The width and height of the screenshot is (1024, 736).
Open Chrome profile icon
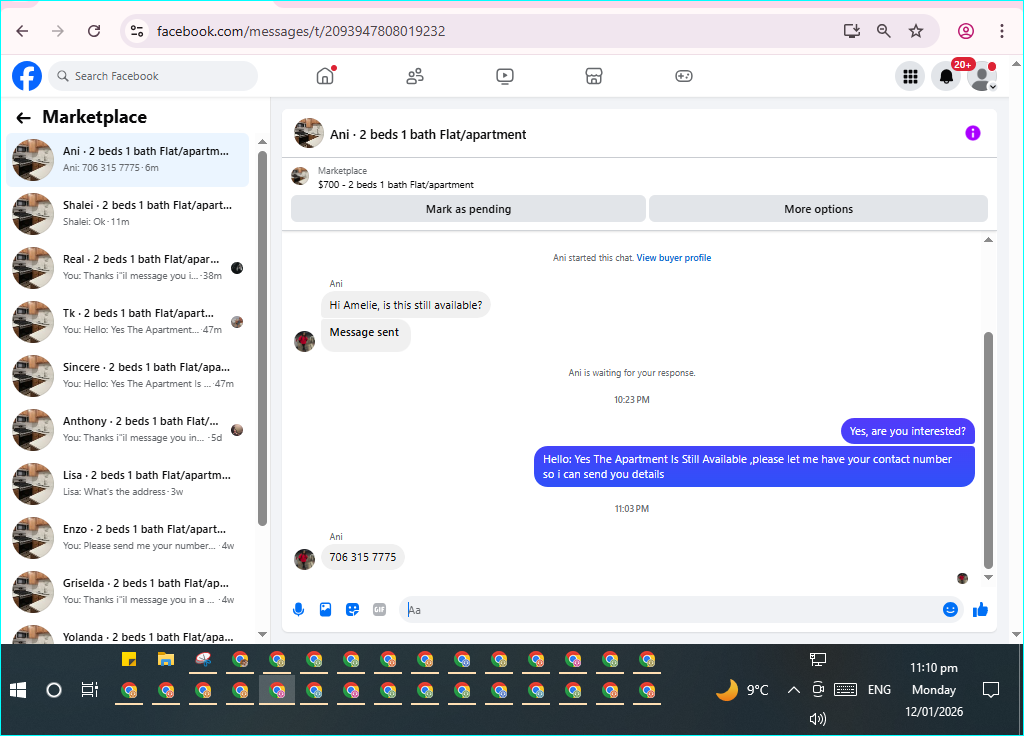966,31
